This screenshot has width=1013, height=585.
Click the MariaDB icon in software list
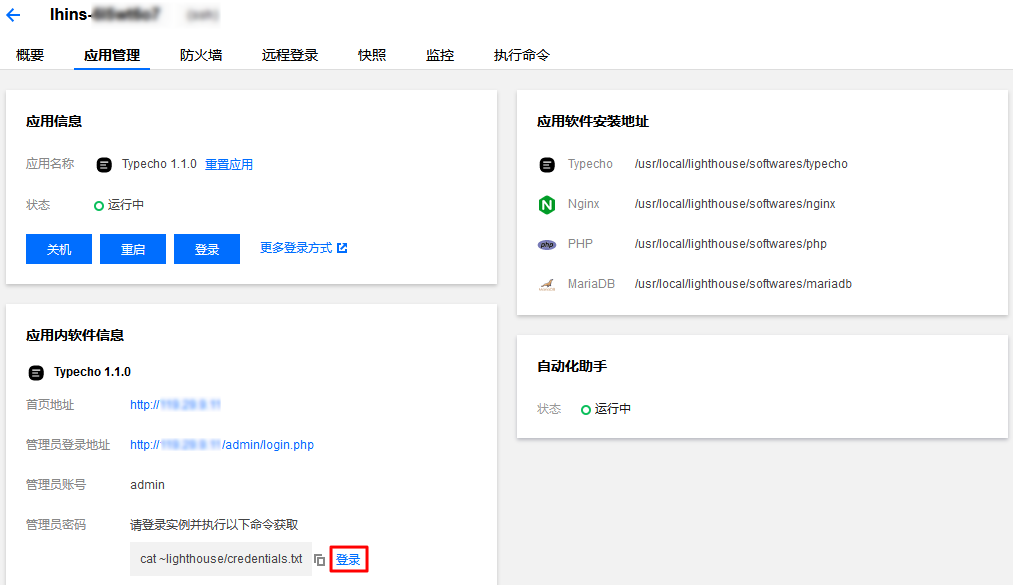547,284
